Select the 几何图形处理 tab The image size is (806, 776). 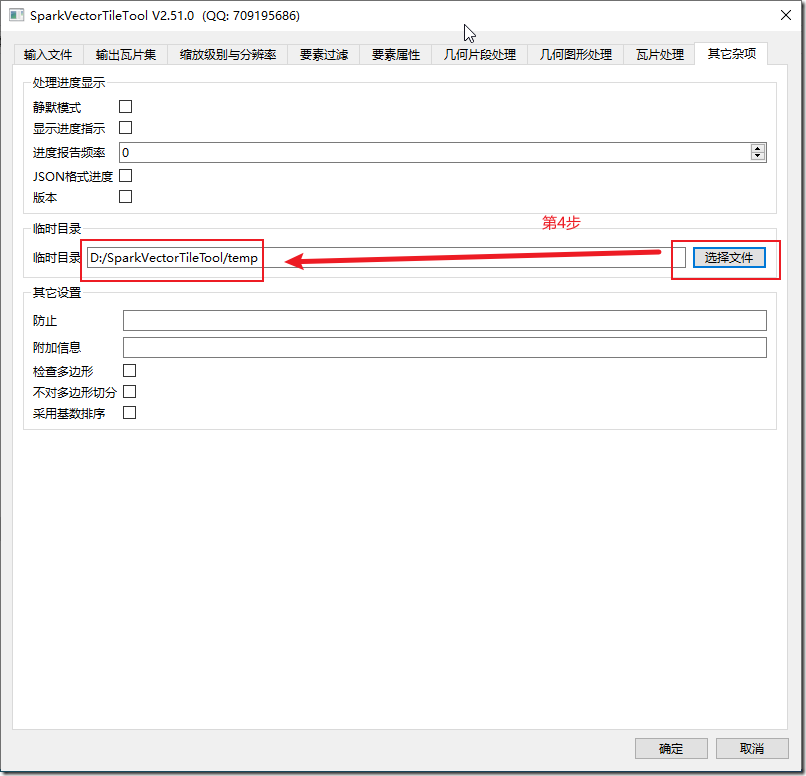click(576, 54)
